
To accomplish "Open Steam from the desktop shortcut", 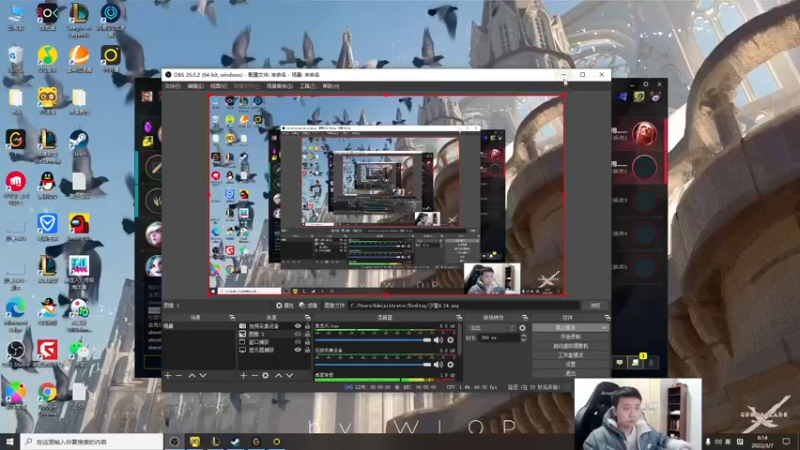I will pos(79,143).
